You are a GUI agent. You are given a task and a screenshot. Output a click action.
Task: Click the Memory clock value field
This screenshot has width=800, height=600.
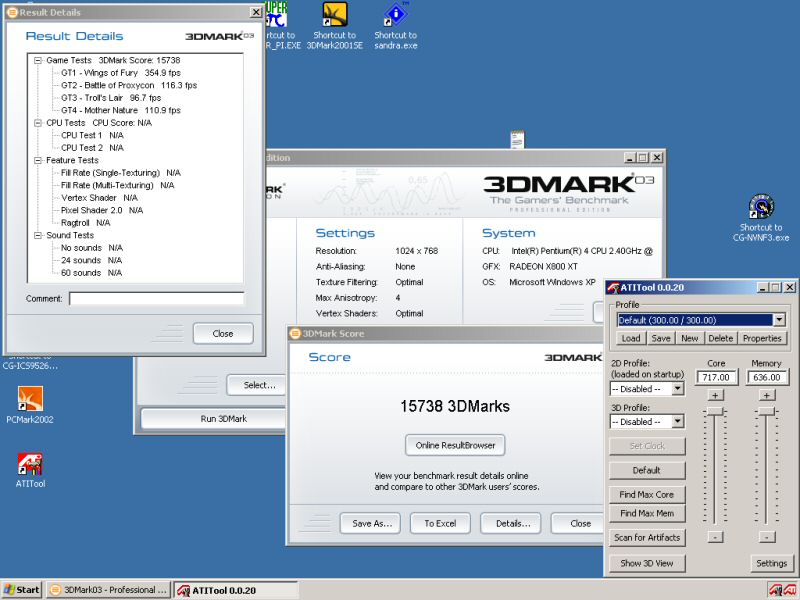pos(767,378)
